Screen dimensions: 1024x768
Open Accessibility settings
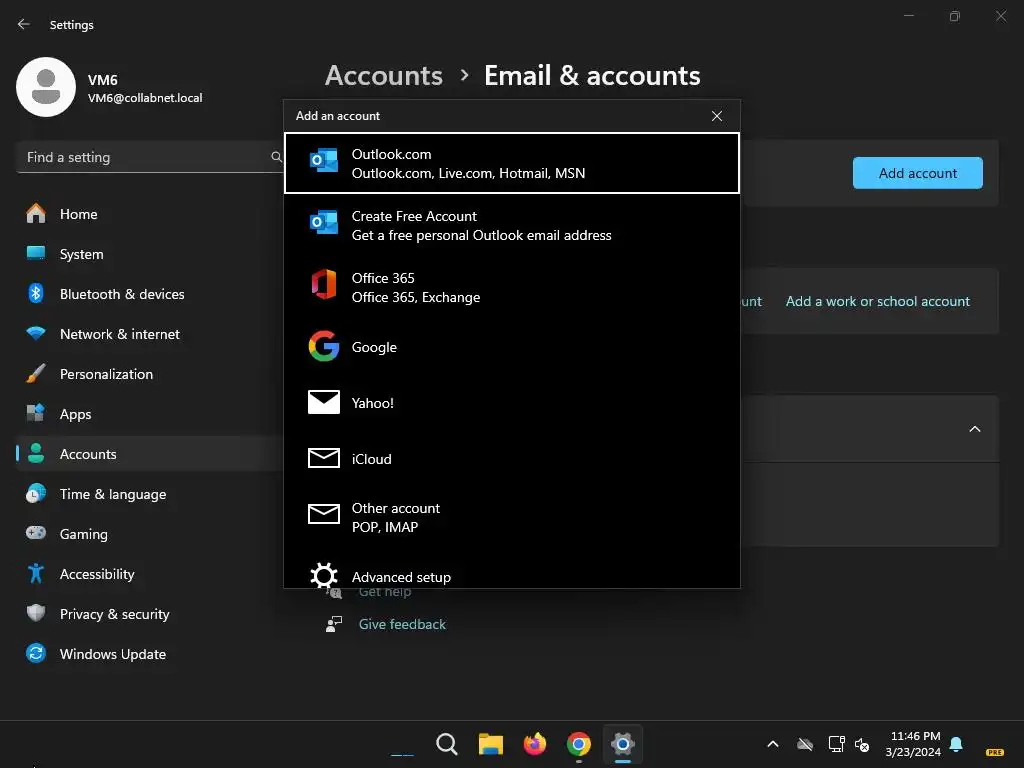150,574
